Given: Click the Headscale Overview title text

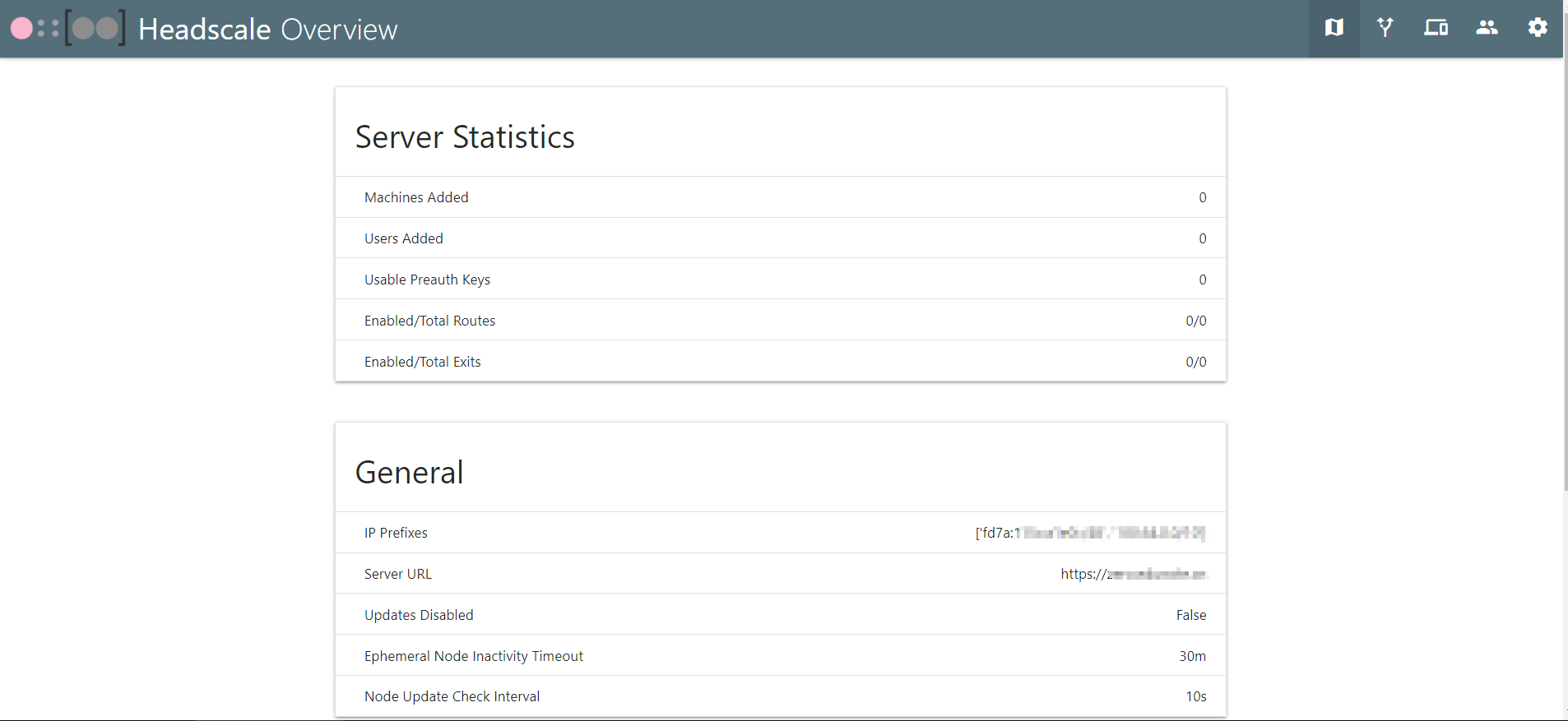Looking at the screenshot, I should (268, 30).
